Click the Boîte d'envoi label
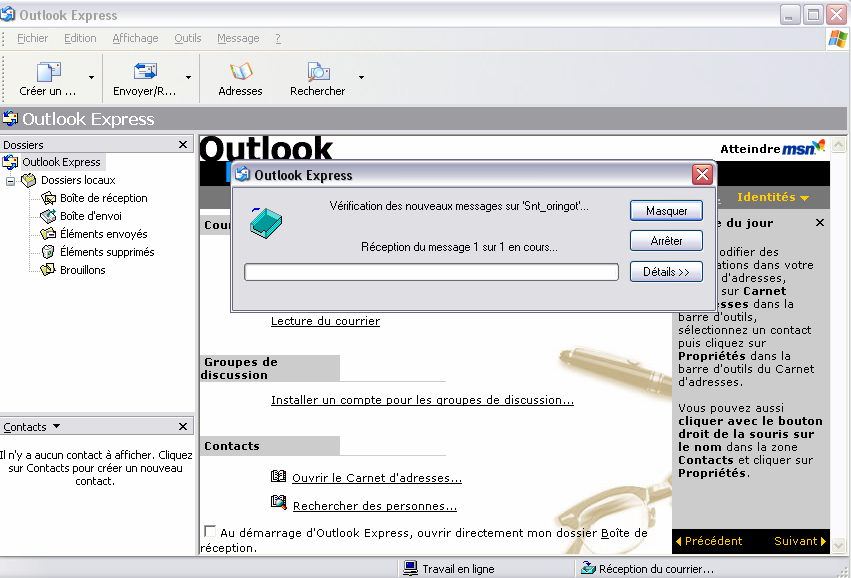Screen dimensions: 851x578 [91, 216]
